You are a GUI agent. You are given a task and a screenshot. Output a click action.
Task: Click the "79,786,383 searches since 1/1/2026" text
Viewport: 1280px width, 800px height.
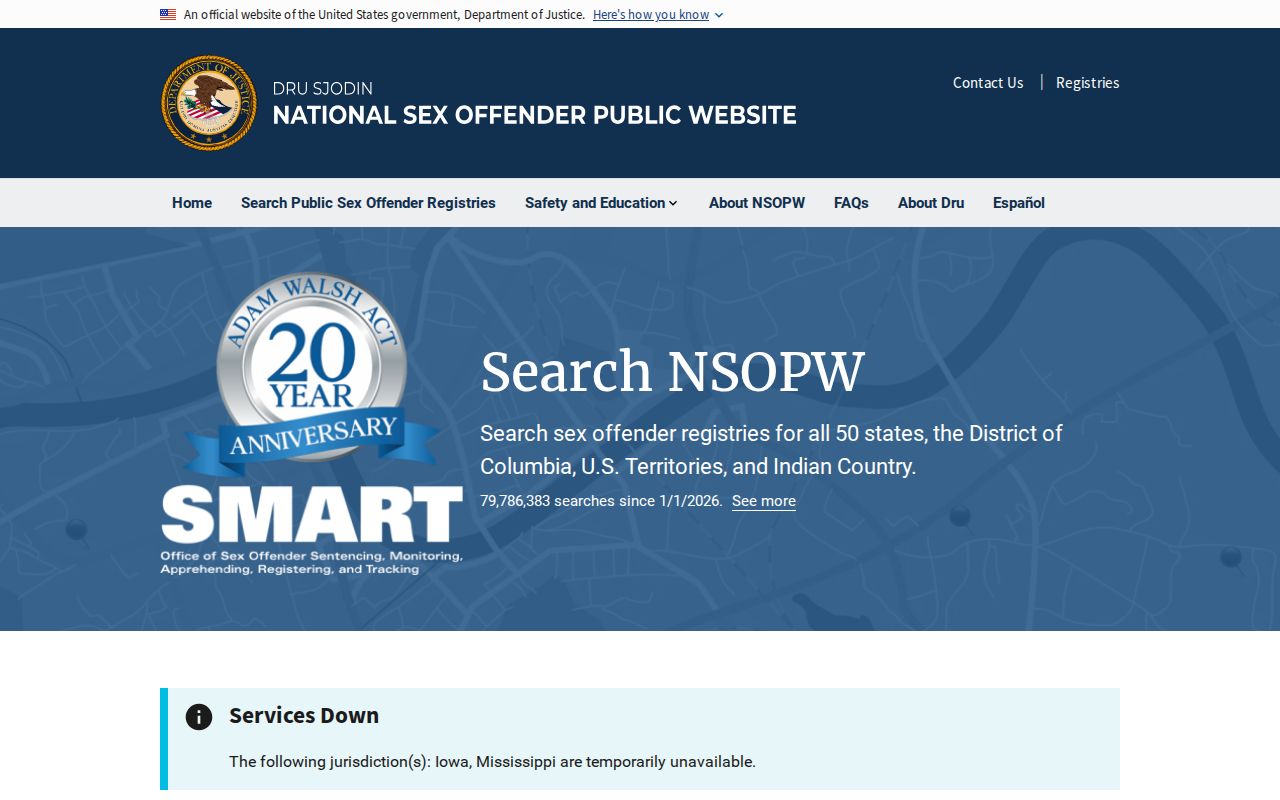pos(601,501)
